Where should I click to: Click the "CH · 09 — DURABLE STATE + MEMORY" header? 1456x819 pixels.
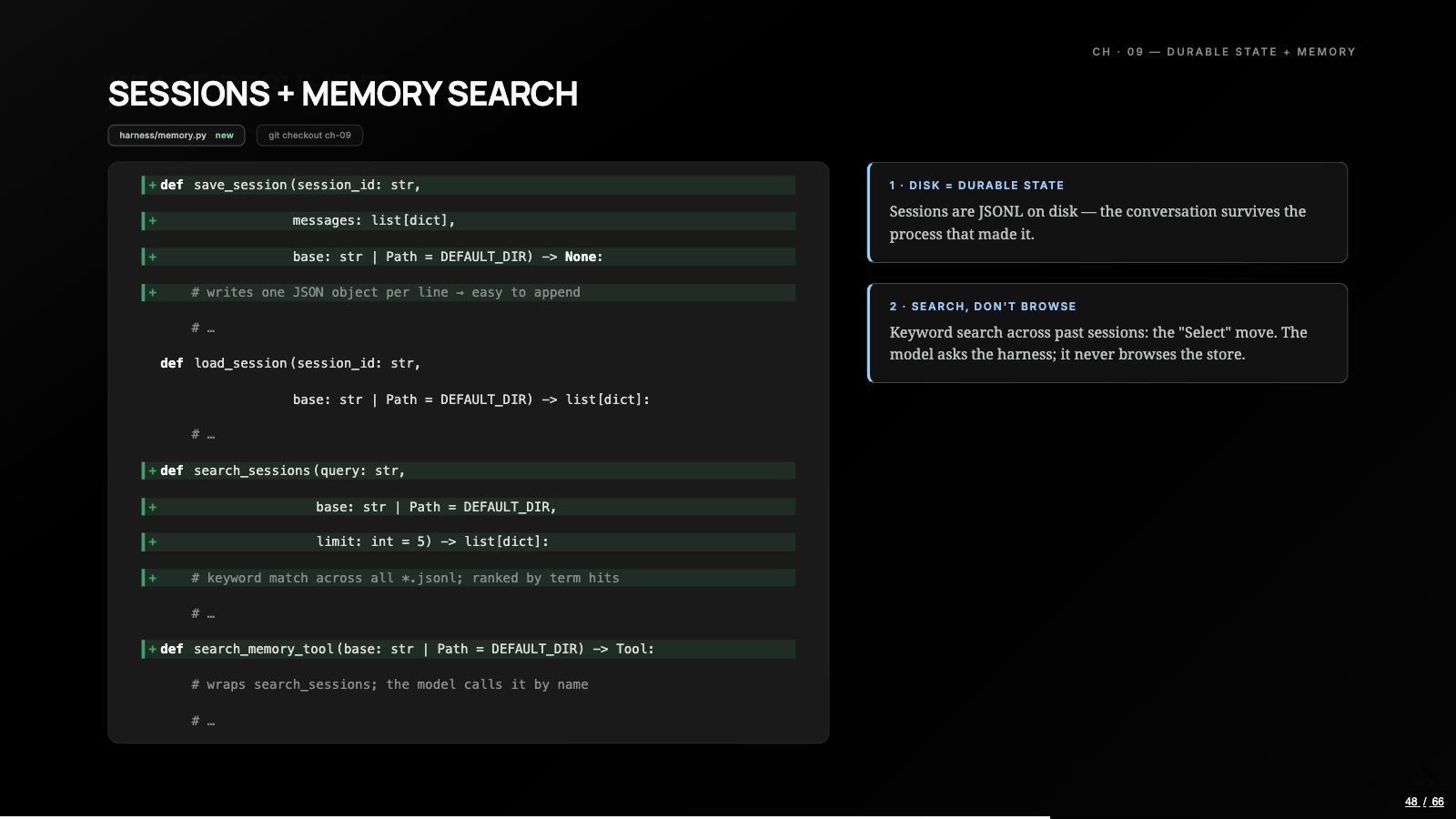(x=1224, y=52)
